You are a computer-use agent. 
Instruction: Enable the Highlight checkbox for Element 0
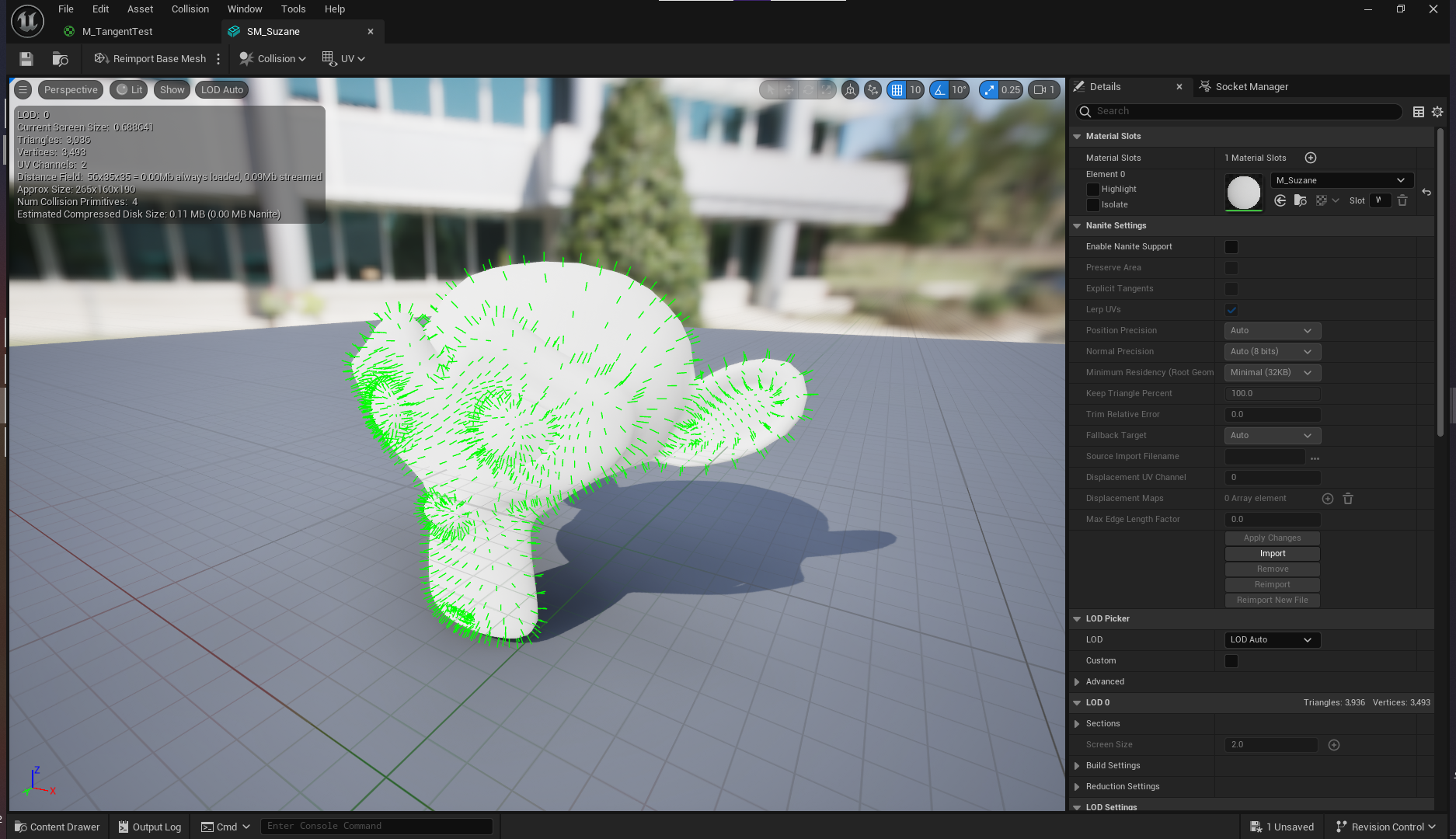1092,190
